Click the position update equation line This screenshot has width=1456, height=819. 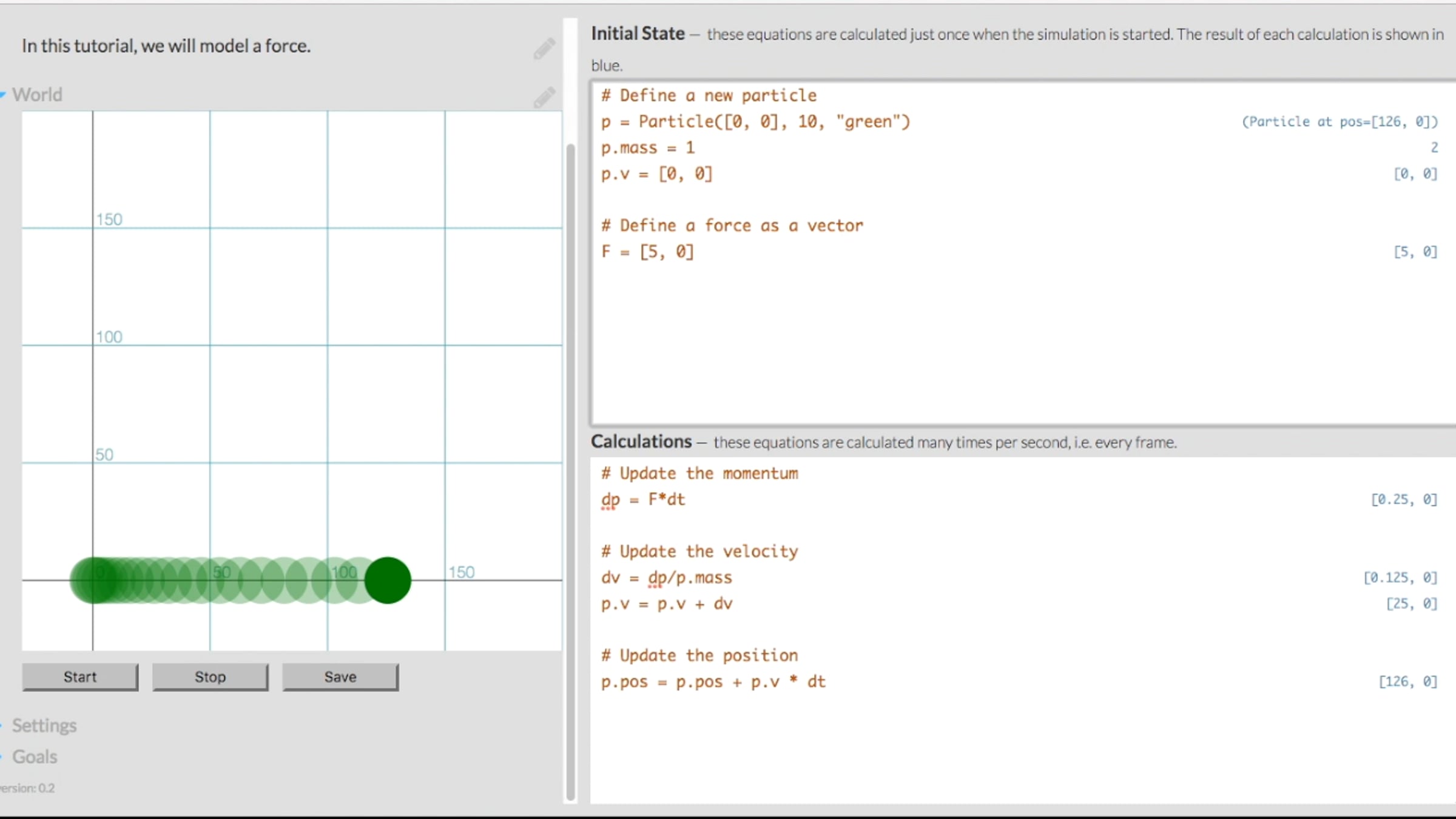click(x=713, y=682)
